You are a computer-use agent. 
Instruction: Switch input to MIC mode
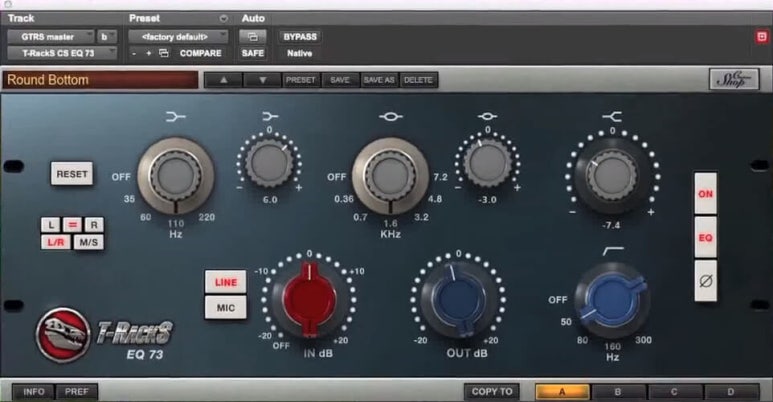pos(225,308)
